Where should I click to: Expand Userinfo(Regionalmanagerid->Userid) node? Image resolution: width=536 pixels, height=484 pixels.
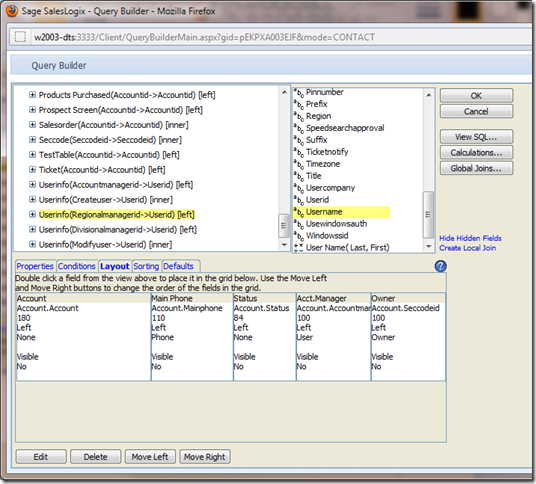[32, 214]
